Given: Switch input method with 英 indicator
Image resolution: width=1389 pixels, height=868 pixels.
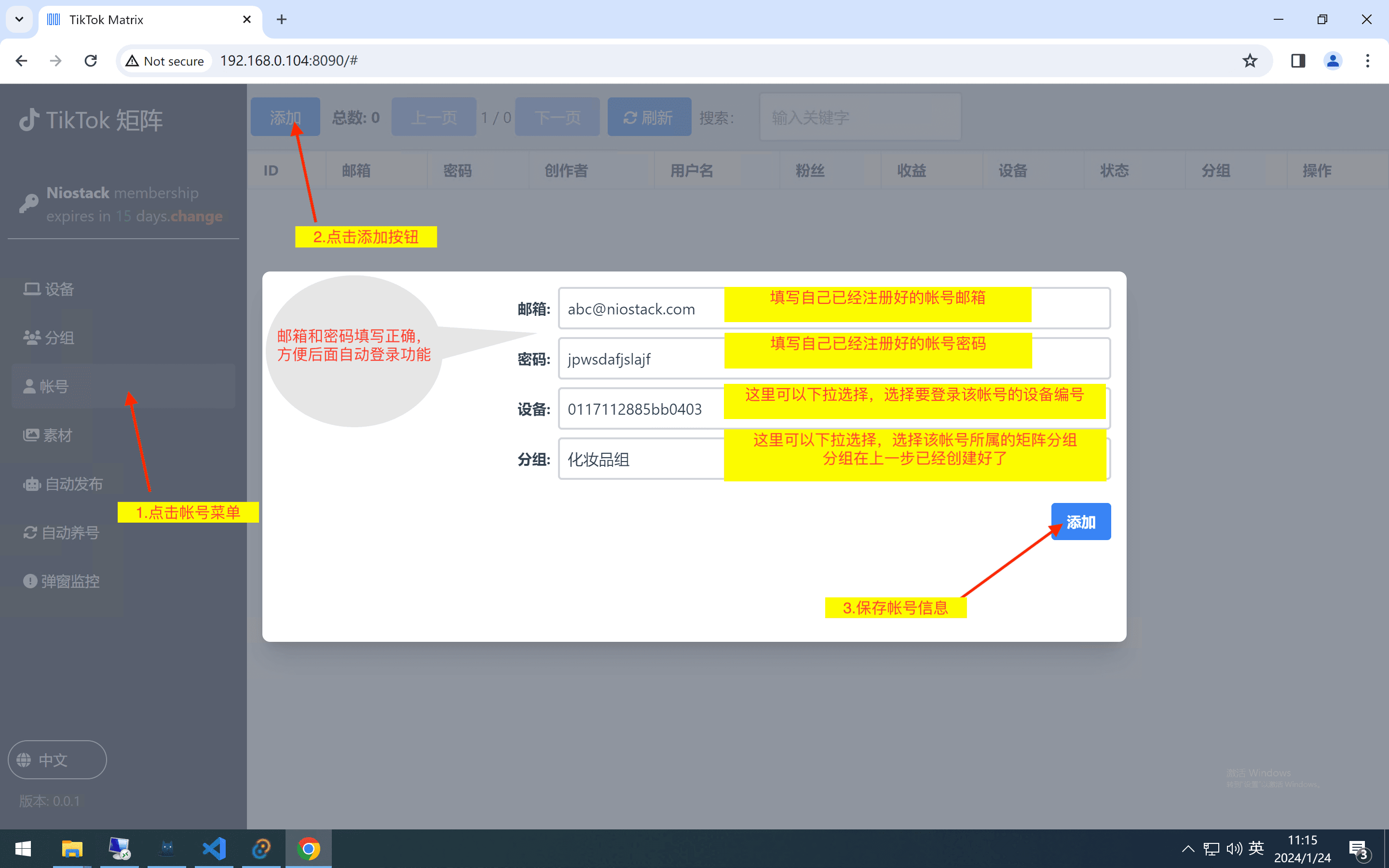Looking at the screenshot, I should [x=1256, y=848].
